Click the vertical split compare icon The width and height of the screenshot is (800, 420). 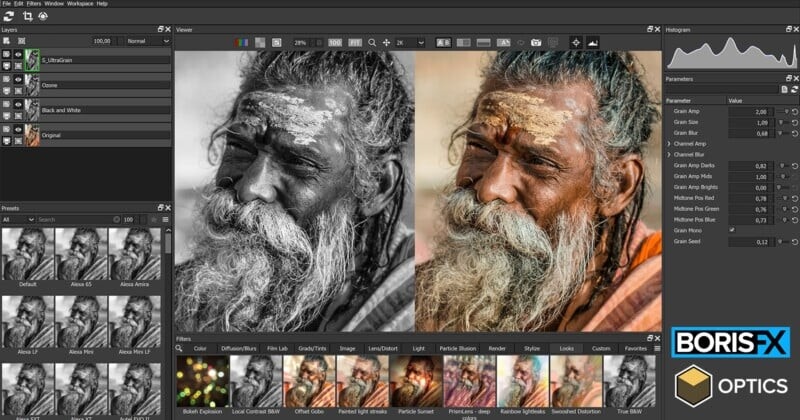(463, 43)
